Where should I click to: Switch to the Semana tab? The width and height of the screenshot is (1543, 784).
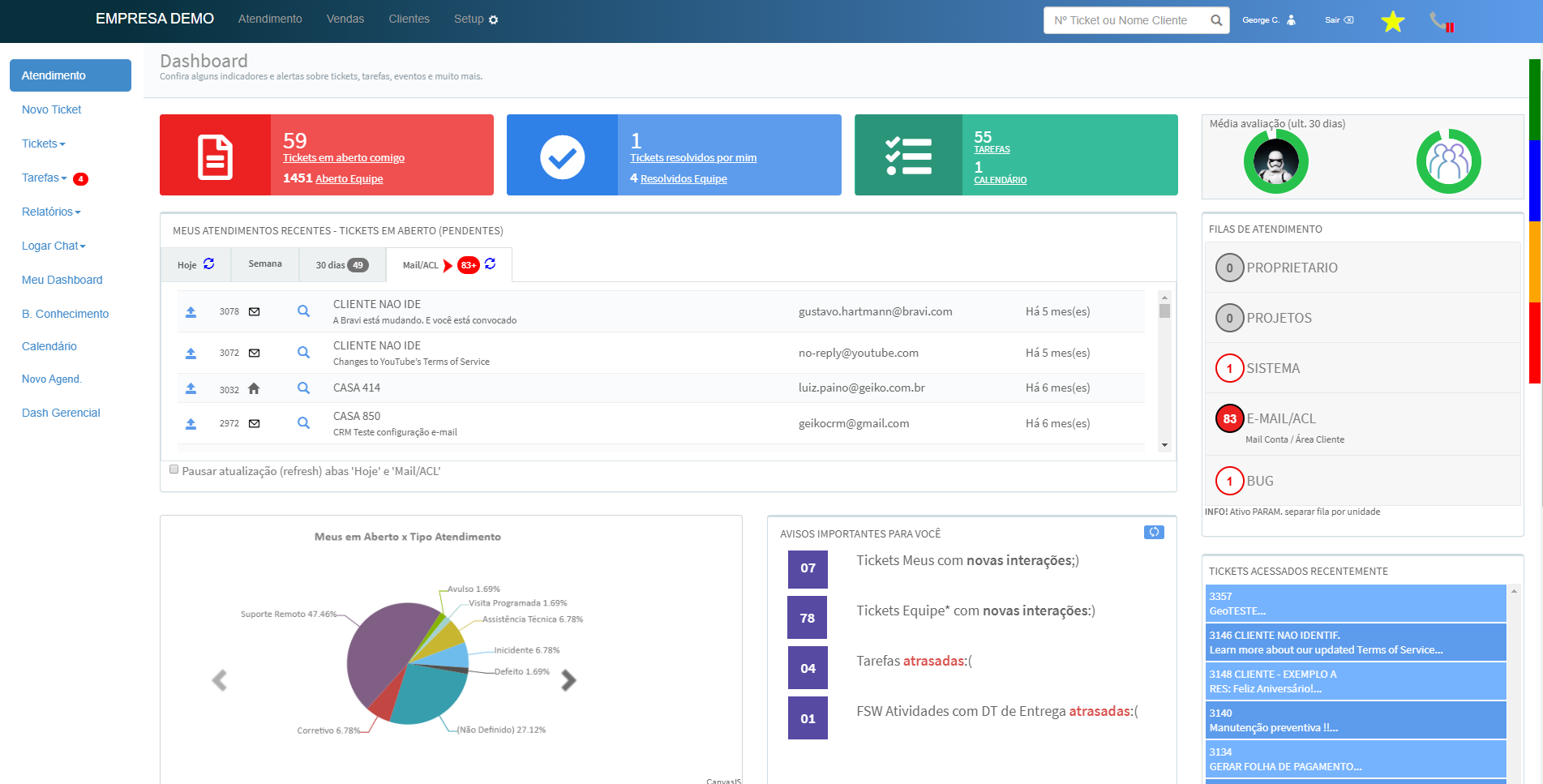[265, 264]
